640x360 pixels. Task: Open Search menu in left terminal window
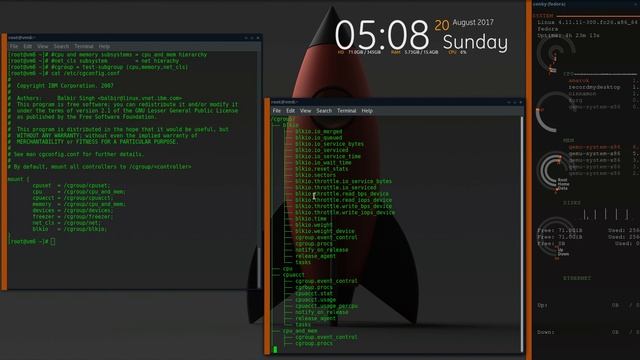pyautogui.click(x=61, y=47)
